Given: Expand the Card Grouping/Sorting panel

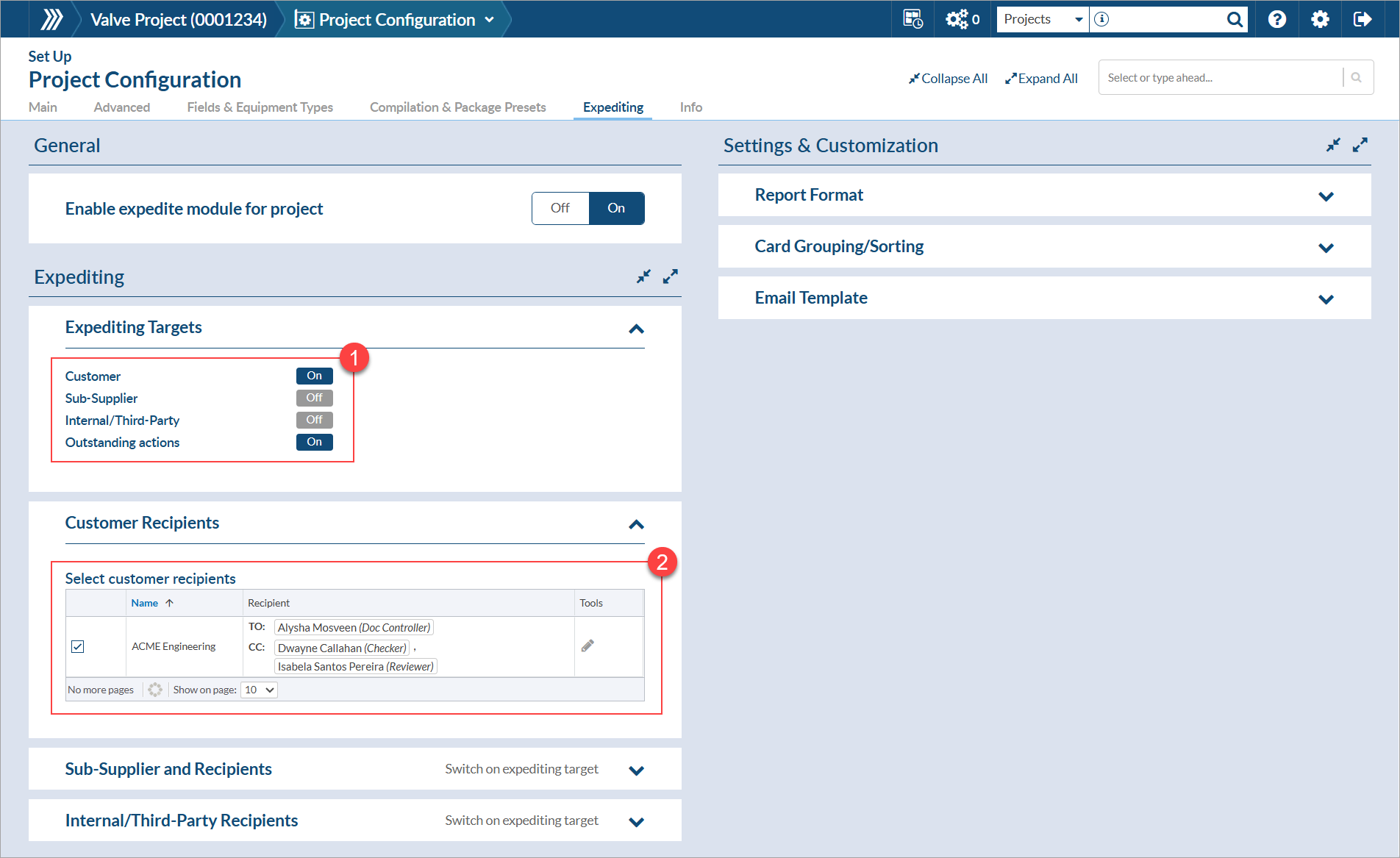Looking at the screenshot, I should pyautogui.click(x=1326, y=248).
